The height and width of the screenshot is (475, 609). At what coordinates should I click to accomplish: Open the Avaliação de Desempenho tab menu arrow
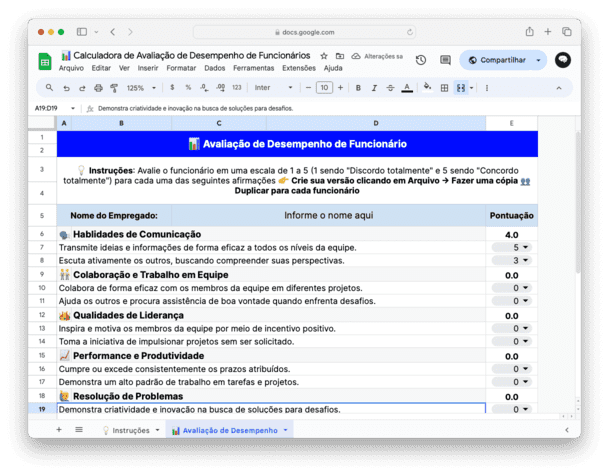click(285, 430)
